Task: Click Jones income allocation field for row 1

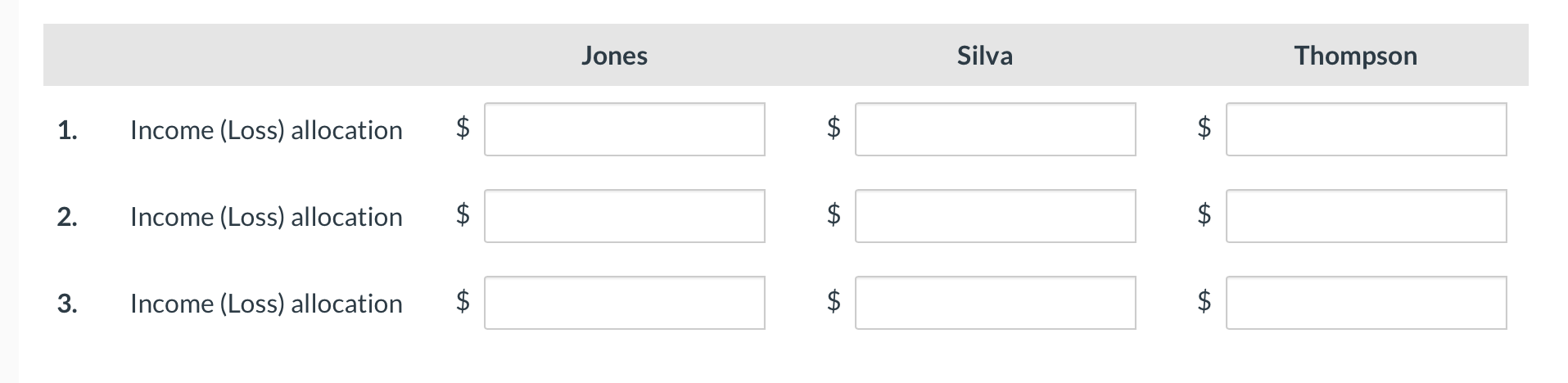Action: (x=624, y=129)
